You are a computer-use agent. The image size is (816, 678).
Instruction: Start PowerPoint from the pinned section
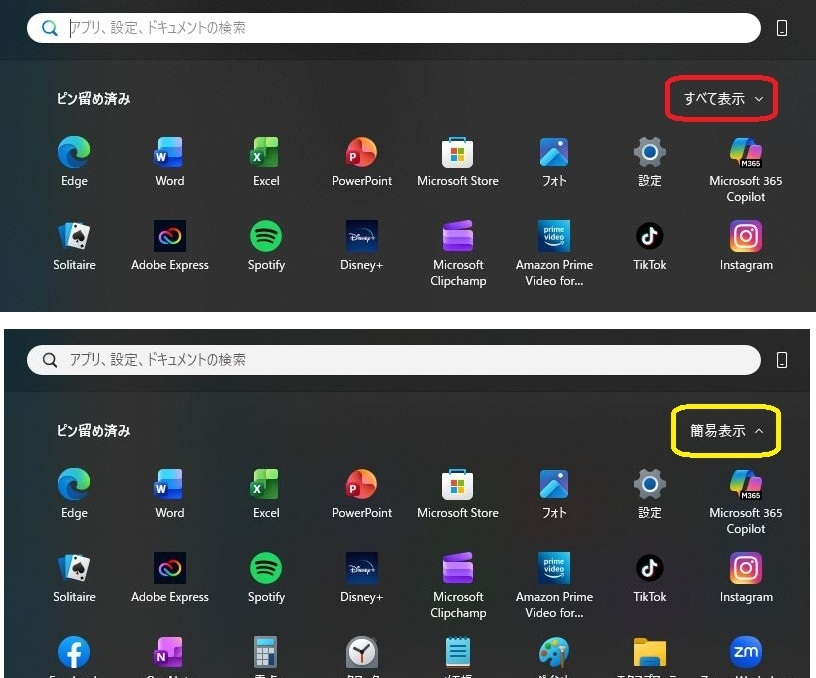[x=361, y=150]
